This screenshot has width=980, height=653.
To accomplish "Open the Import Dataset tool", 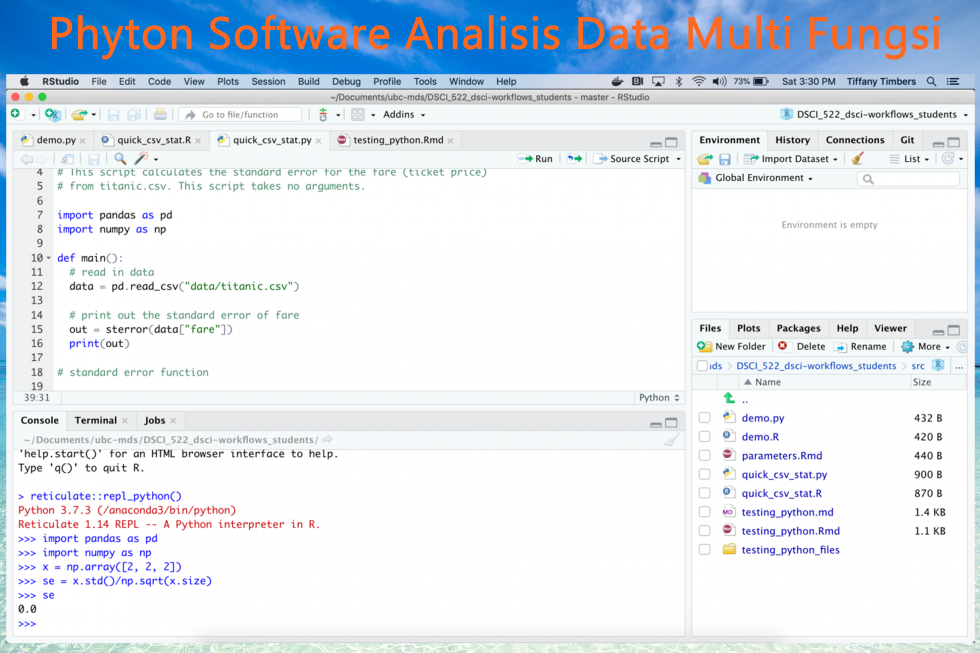I will (790, 159).
